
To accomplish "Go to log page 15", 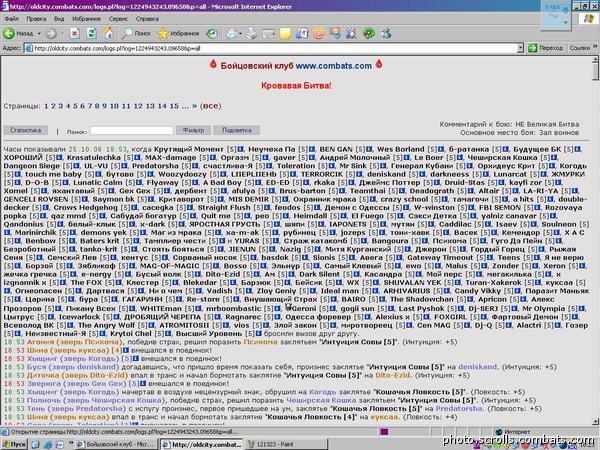I will pos(174,106).
